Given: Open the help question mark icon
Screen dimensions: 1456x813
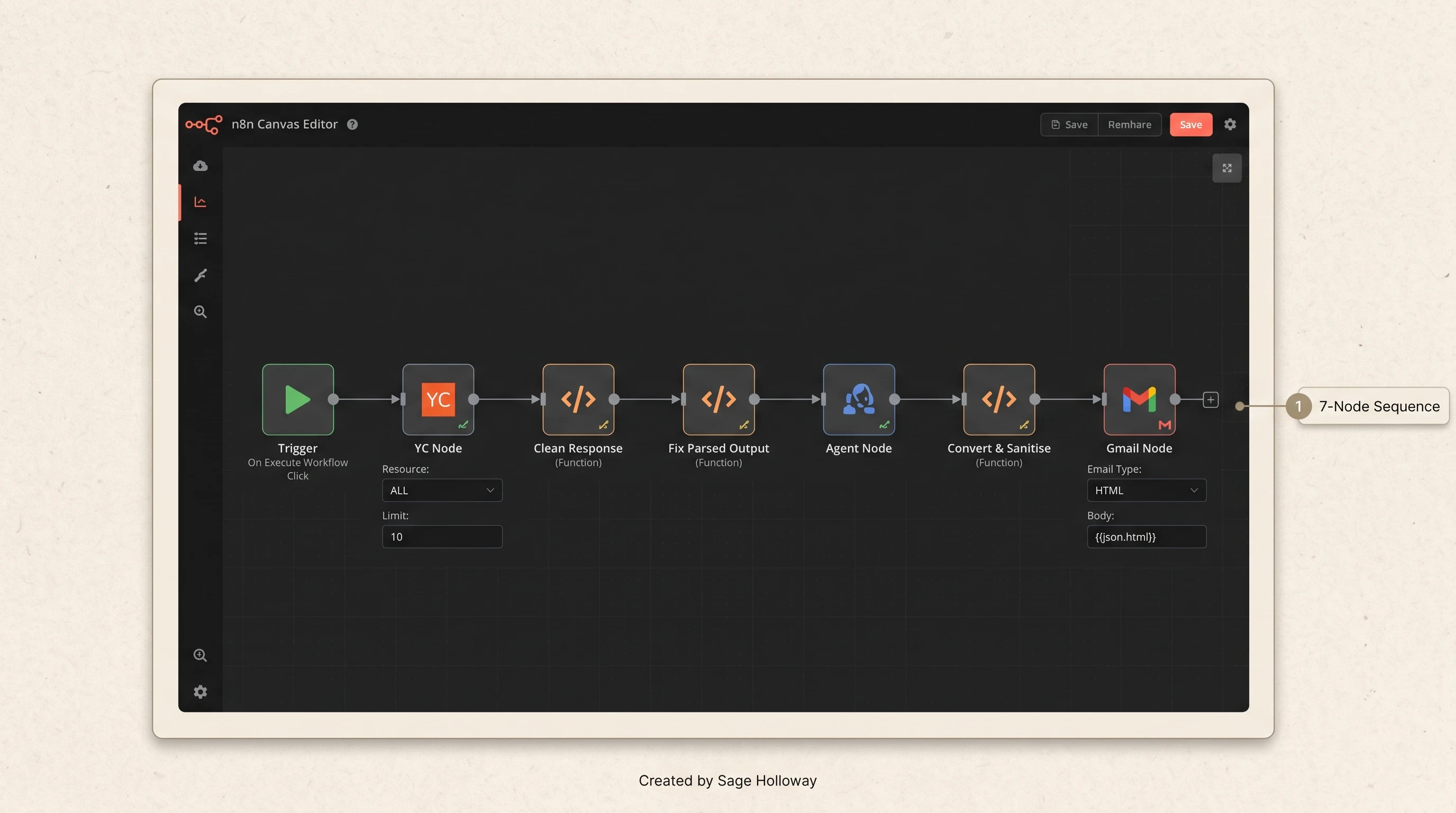Looking at the screenshot, I should coord(352,124).
